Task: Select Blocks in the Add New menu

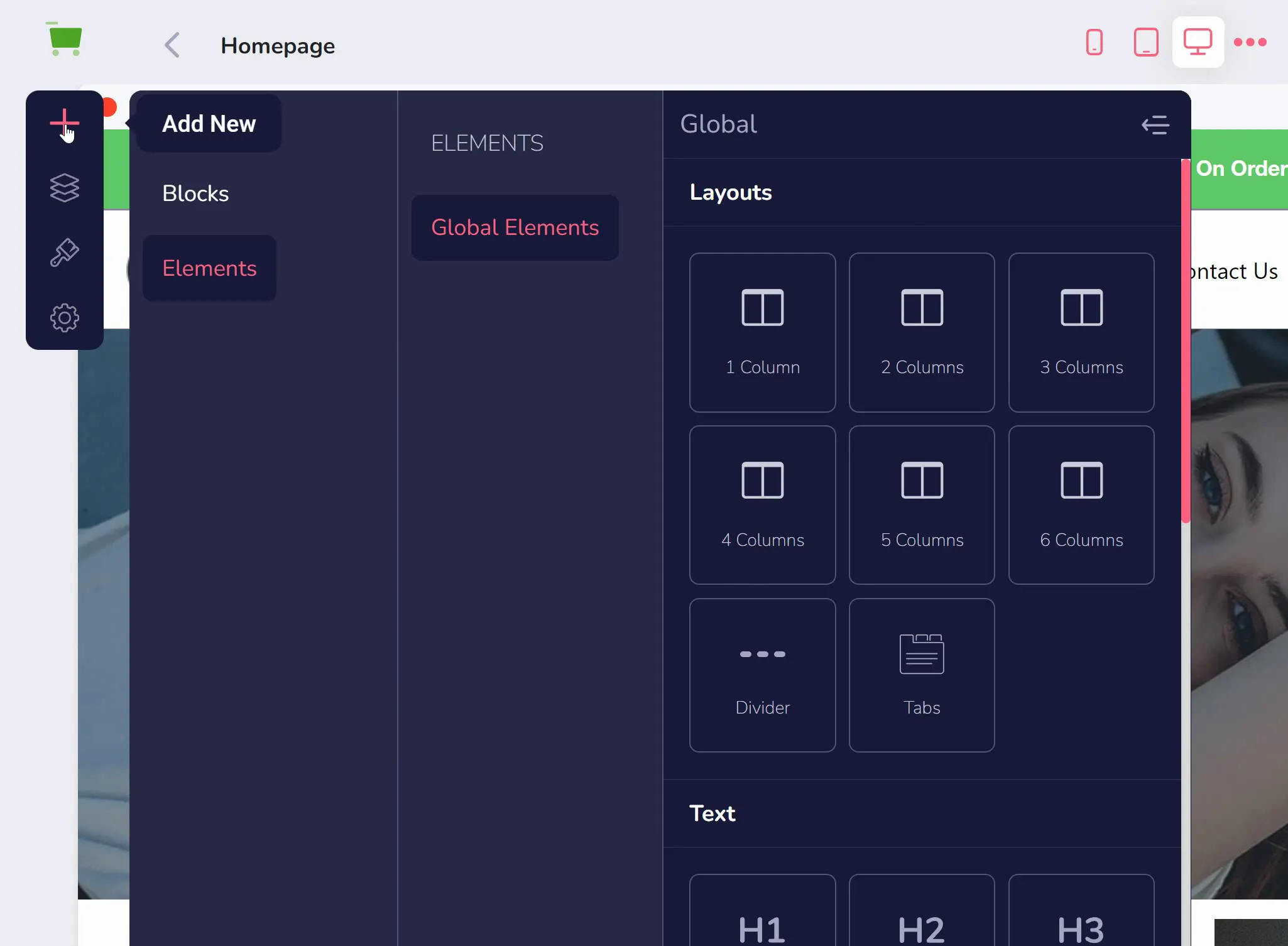Action: pos(195,193)
